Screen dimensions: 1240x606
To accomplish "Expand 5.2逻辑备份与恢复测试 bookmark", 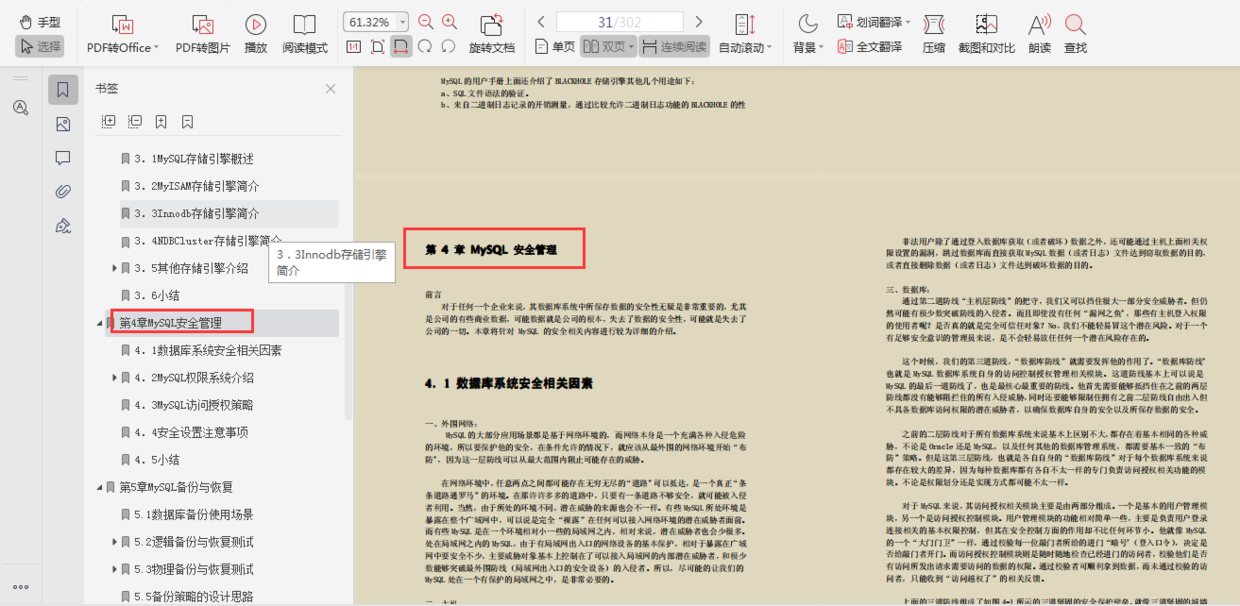I will 114,542.
